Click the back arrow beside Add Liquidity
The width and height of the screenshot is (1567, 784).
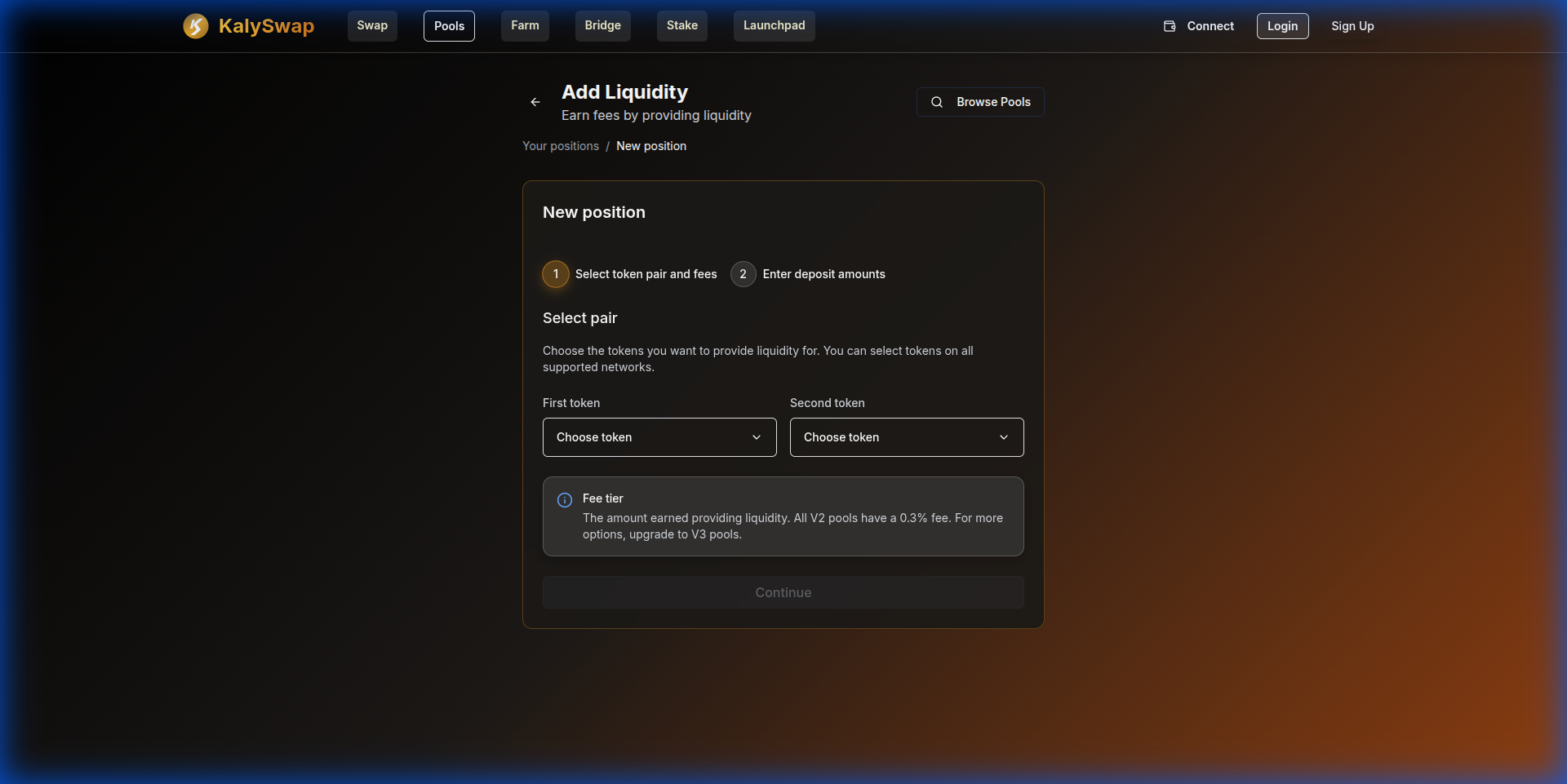535,102
